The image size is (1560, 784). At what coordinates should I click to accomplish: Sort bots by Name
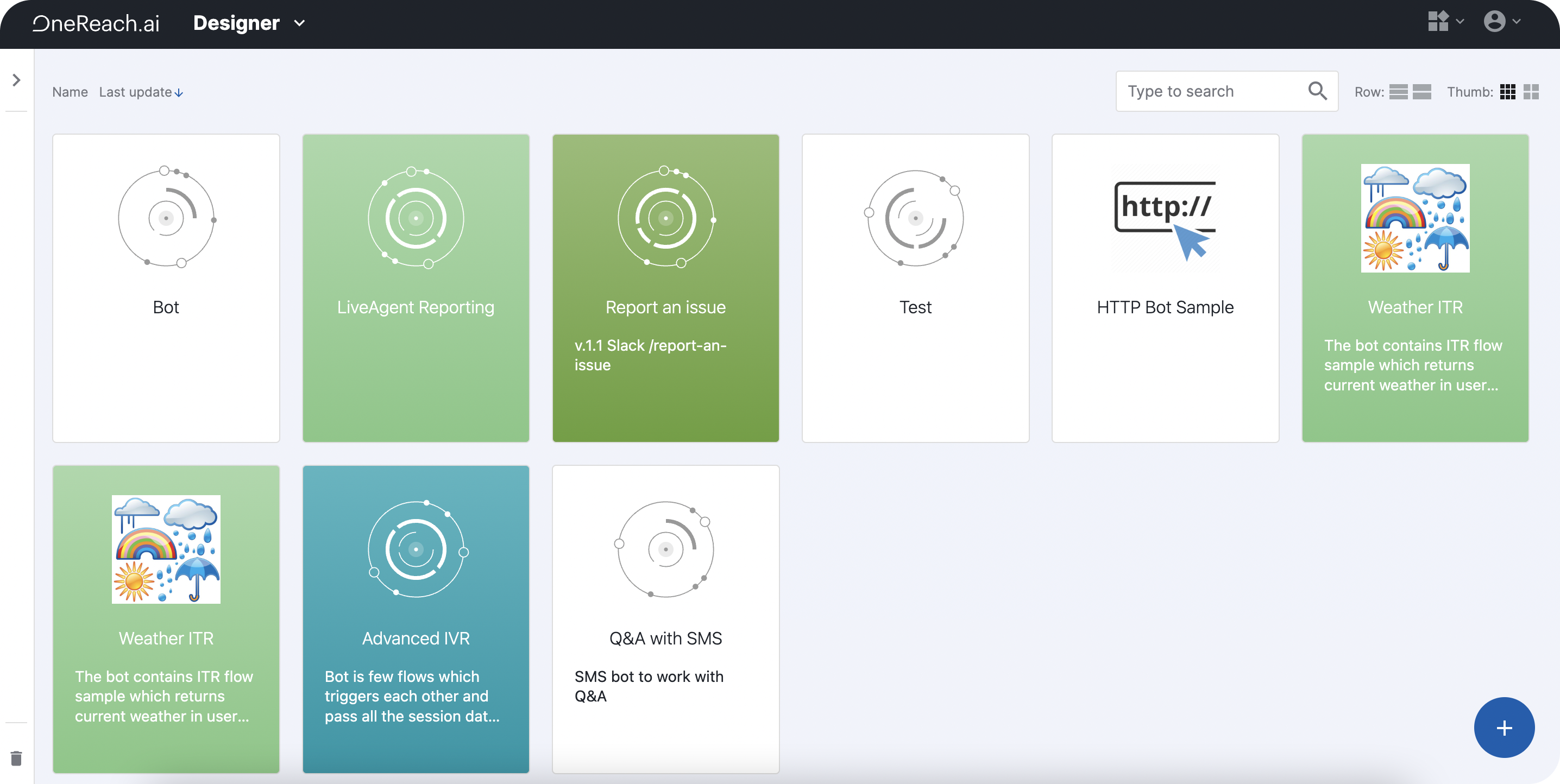pos(70,92)
